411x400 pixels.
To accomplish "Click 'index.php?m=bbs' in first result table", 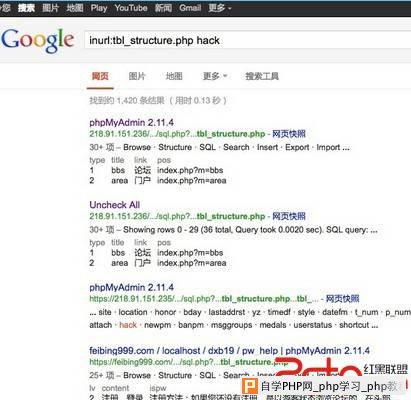I will (190, 170).
